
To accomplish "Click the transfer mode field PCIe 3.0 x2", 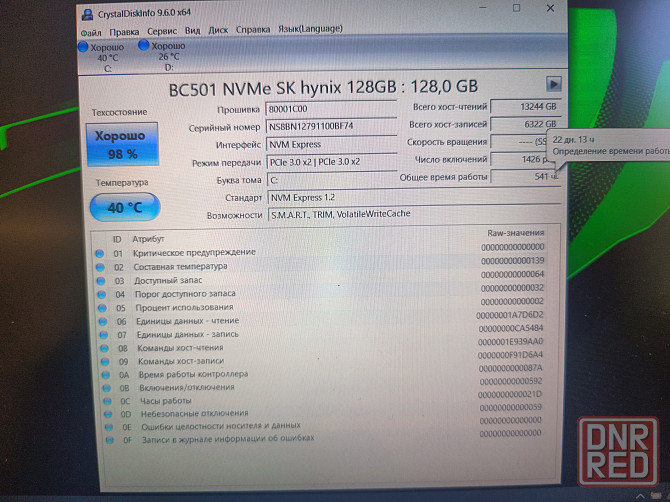I will [x=332, y=162].
